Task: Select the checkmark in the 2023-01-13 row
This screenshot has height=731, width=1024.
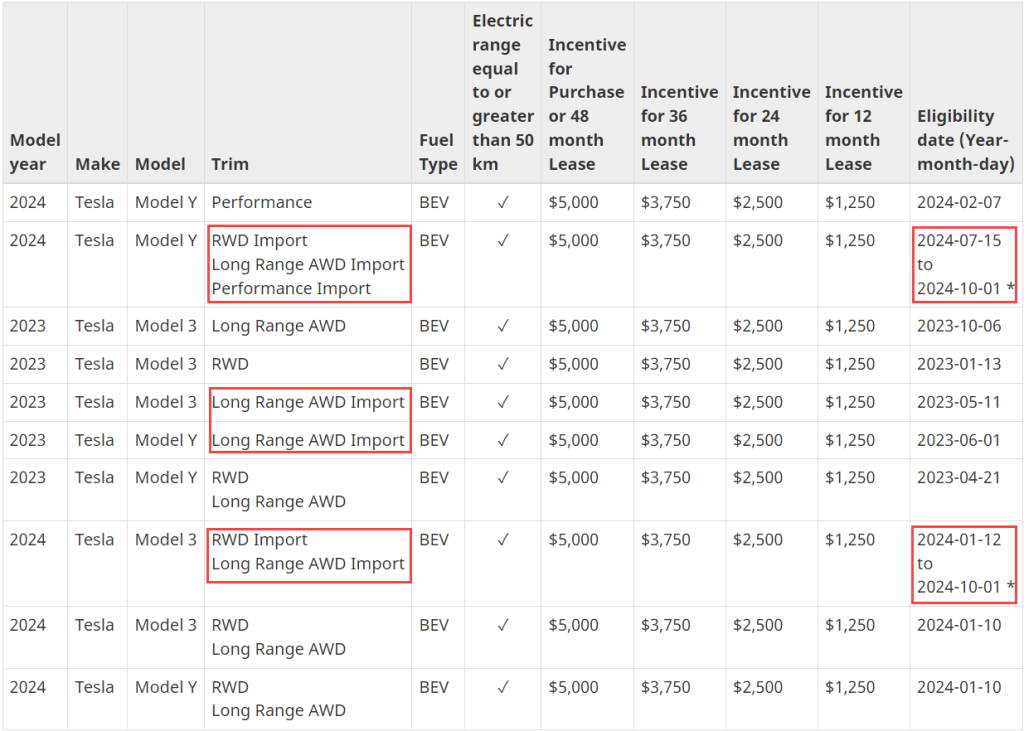Action: pos(503,364)
